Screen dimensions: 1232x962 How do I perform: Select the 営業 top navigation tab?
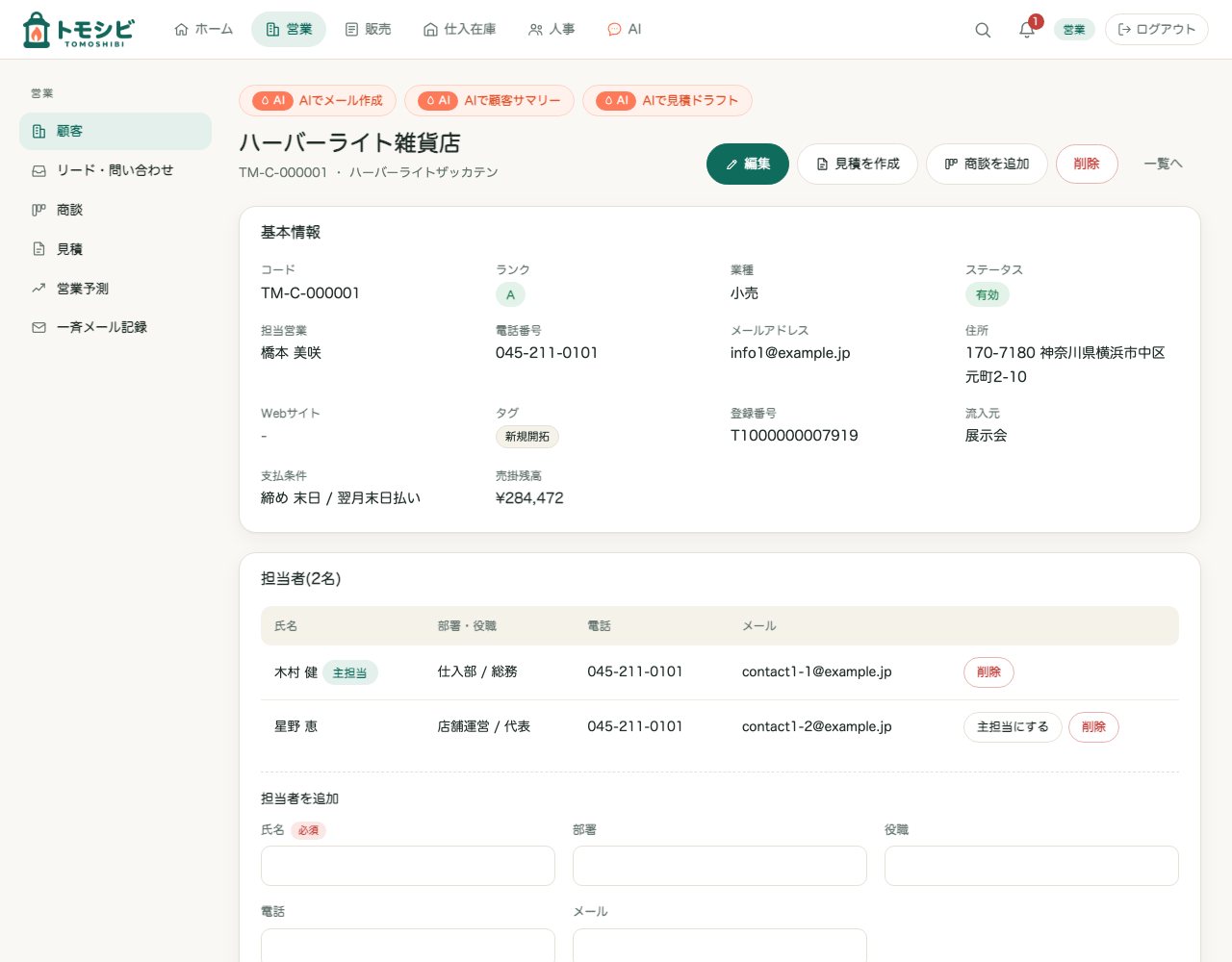(x=289, y=30)
